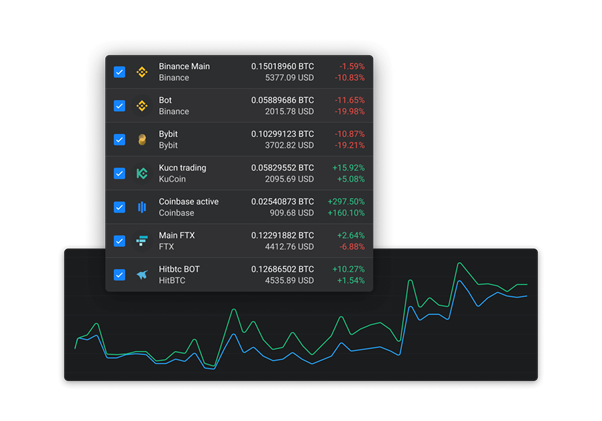602x421 pixels.
Task: Toggle the Coinbase active checkbox
Action: (x=120, y=207)
